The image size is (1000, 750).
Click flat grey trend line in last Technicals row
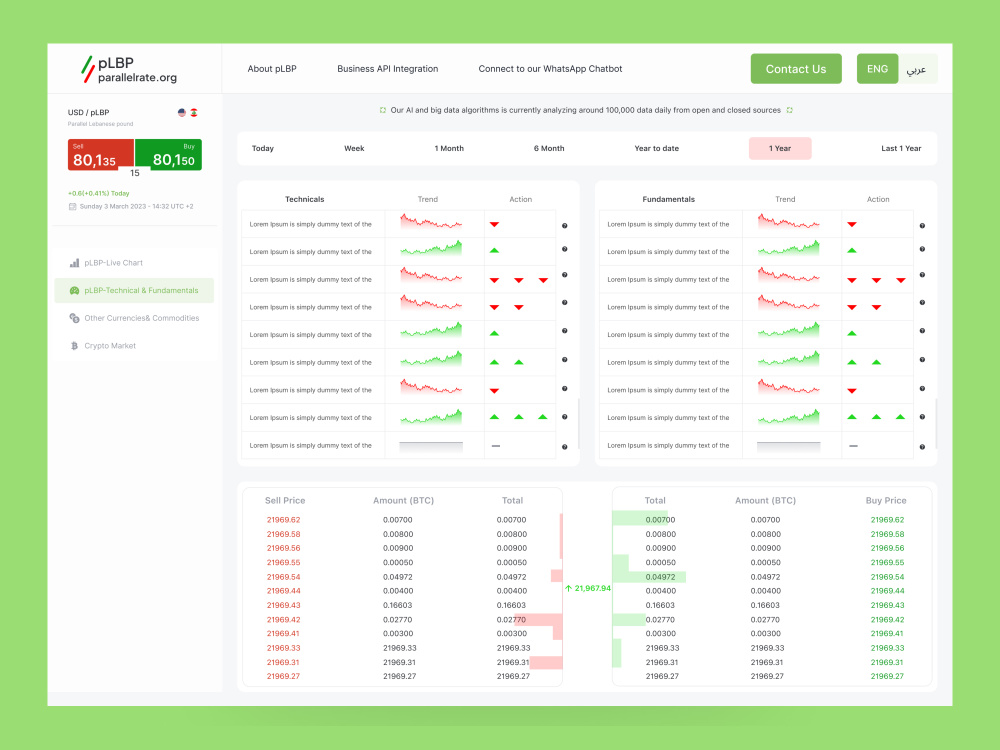coord(431,446)
